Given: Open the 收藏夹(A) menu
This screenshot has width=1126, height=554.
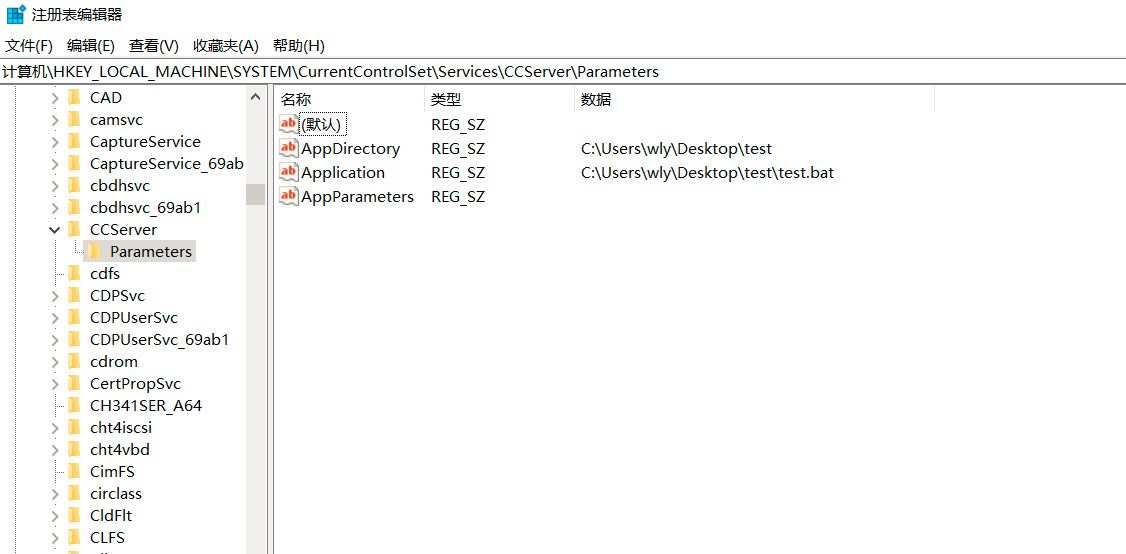Looking at the screenshot, I should click(225, 46).
